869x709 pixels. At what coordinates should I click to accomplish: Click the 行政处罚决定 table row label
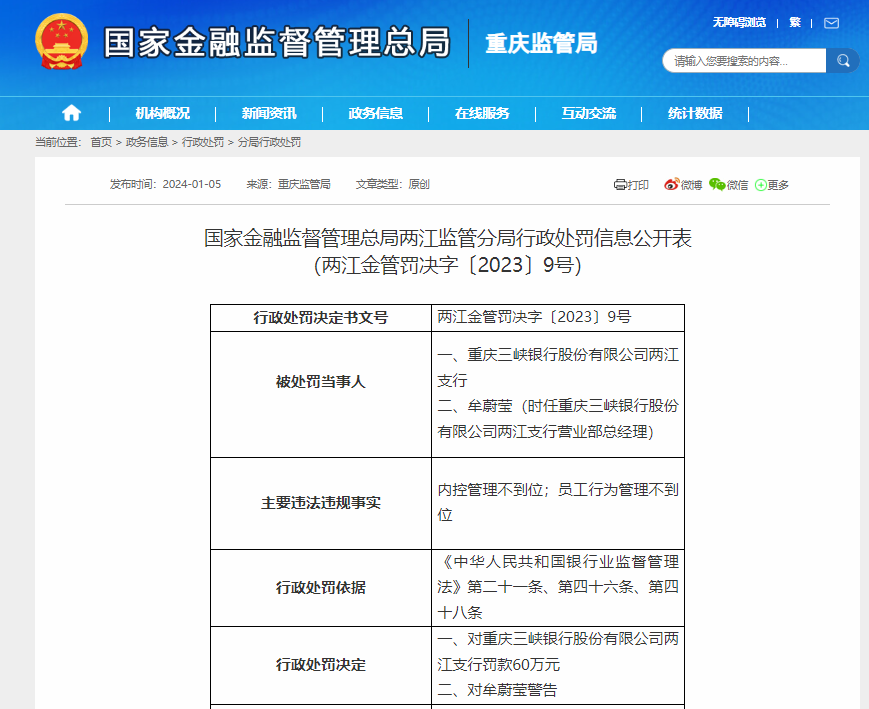pyautogui.click(x=321, y=665)
